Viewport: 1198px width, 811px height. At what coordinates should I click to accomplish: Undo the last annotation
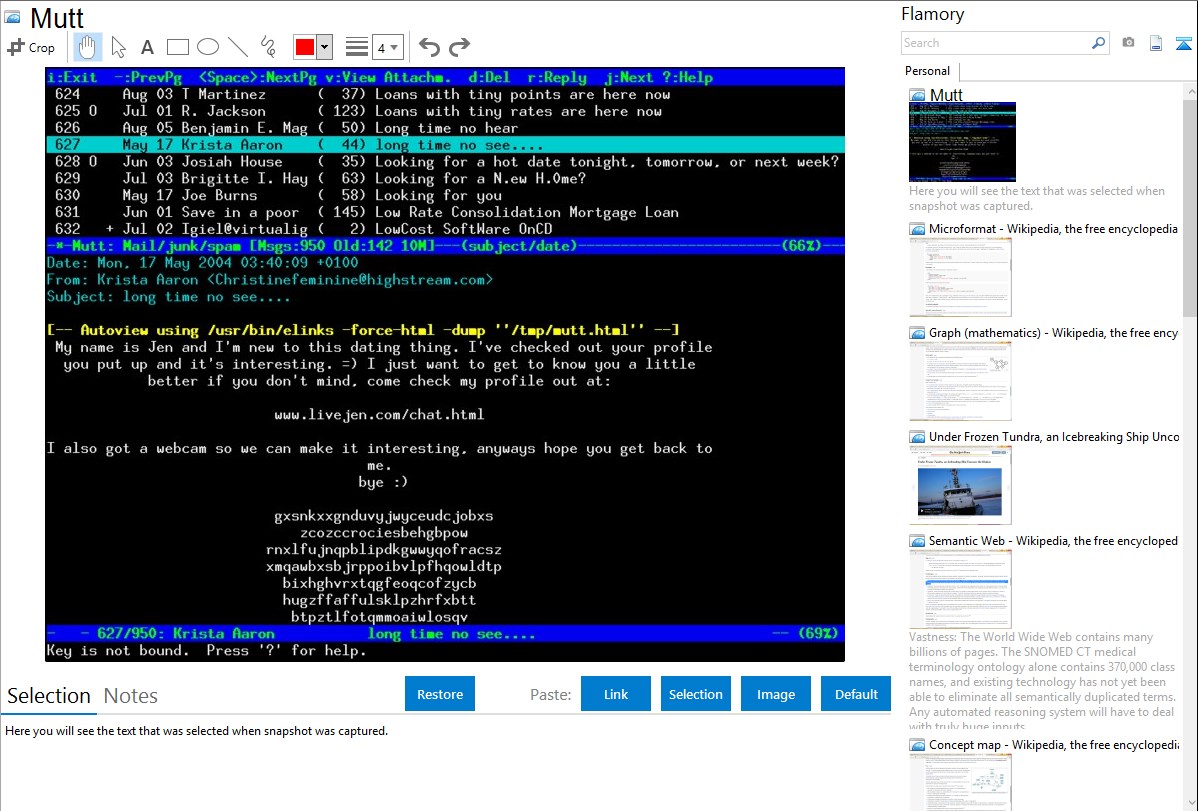click(x=429, y=47)
